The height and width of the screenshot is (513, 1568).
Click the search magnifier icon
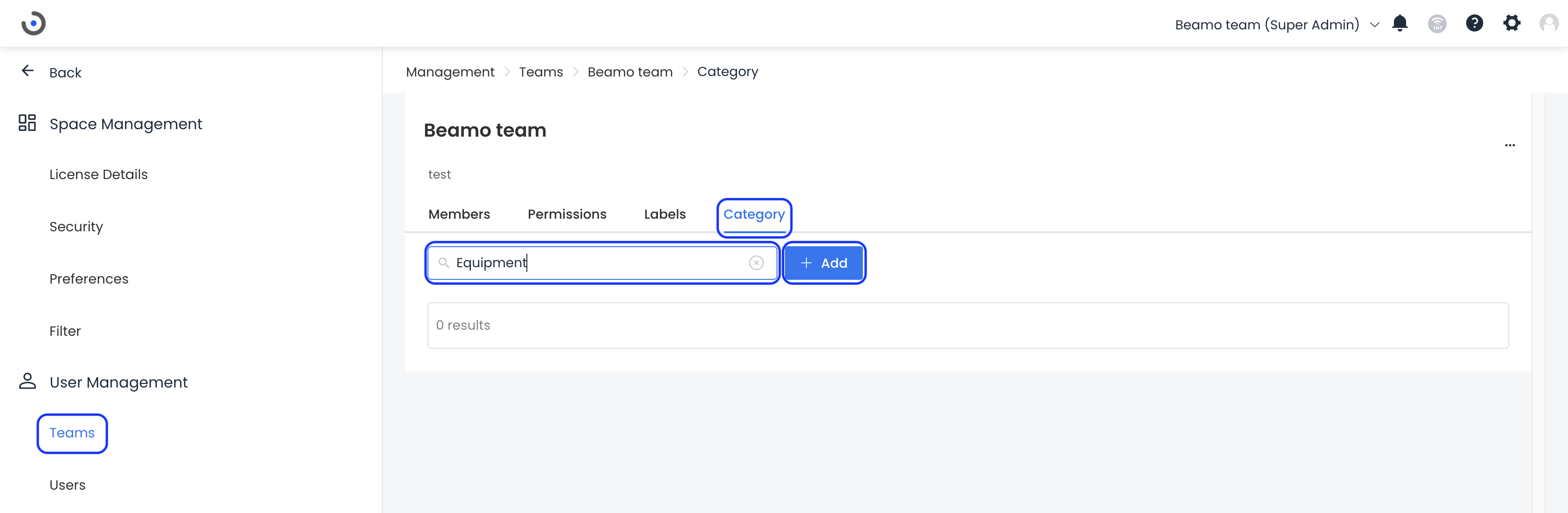click(x=444, y=263)
